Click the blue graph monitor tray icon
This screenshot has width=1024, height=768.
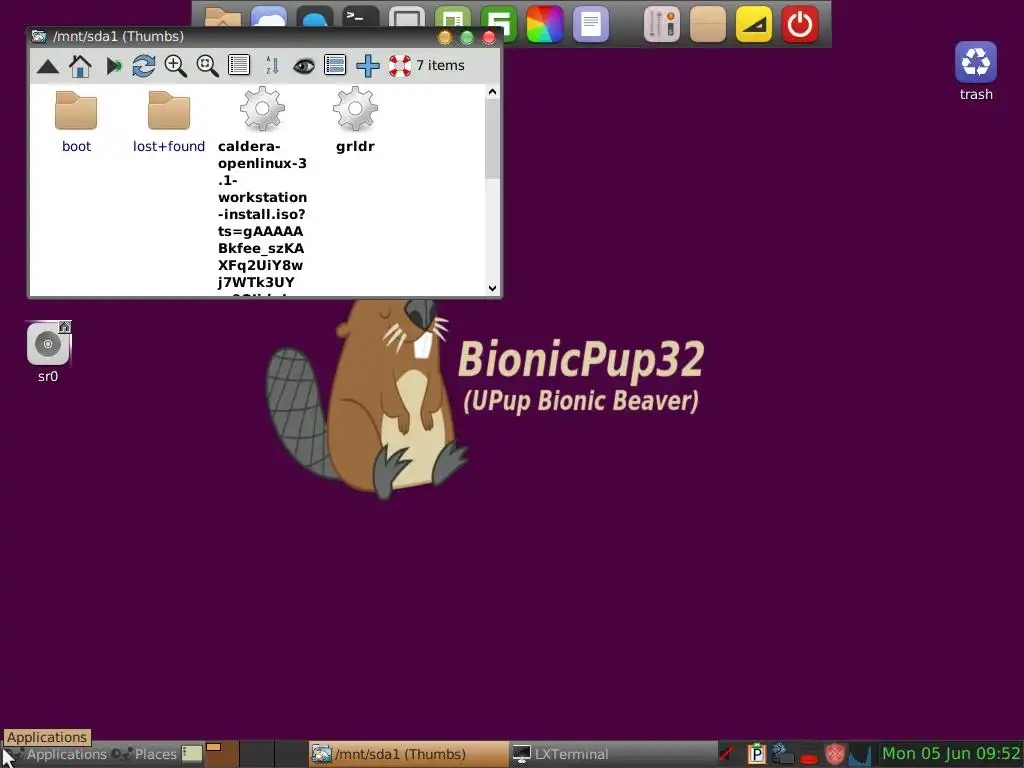[860, 754]
